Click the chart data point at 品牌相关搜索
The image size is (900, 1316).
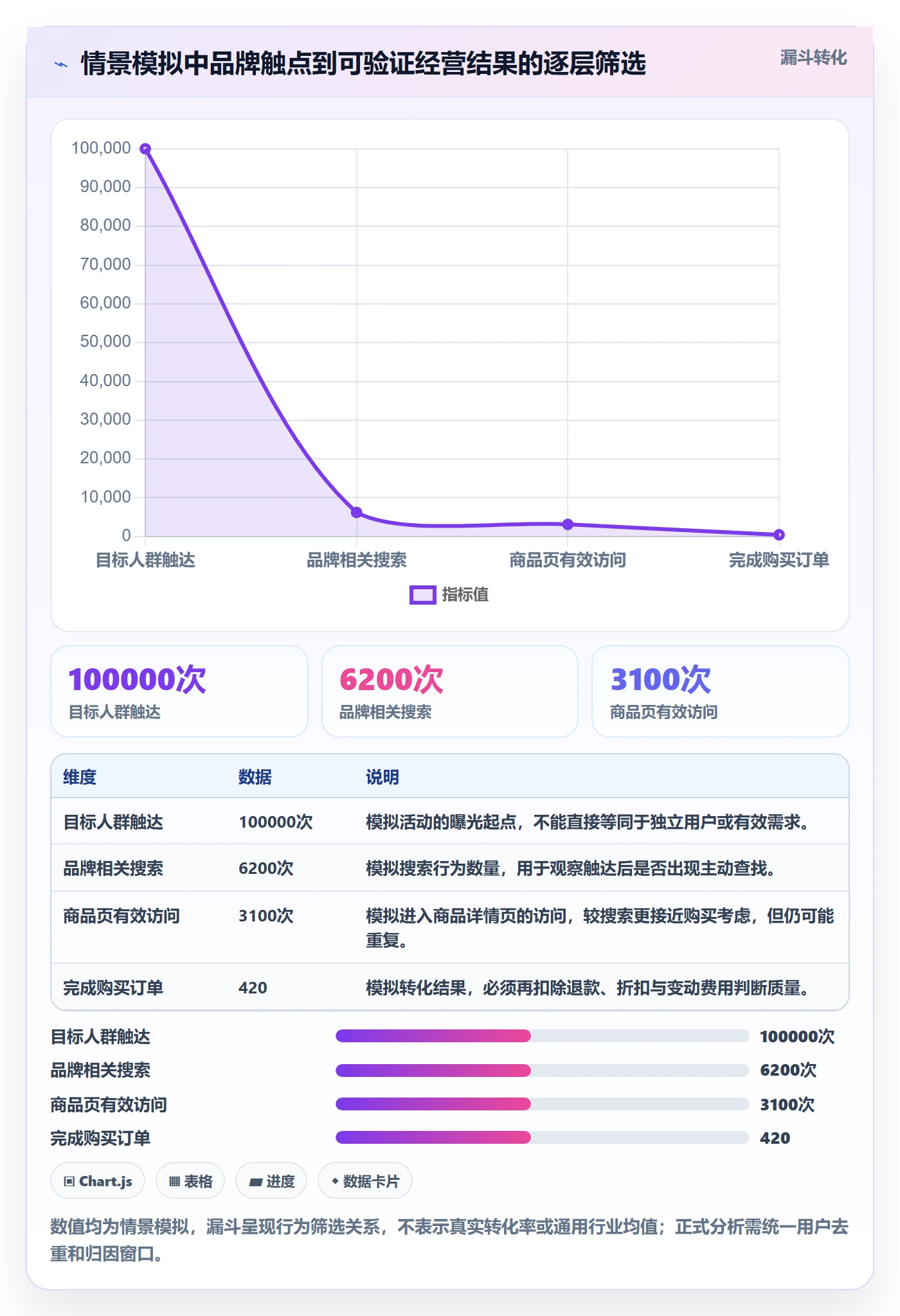[x=357, y=512]
